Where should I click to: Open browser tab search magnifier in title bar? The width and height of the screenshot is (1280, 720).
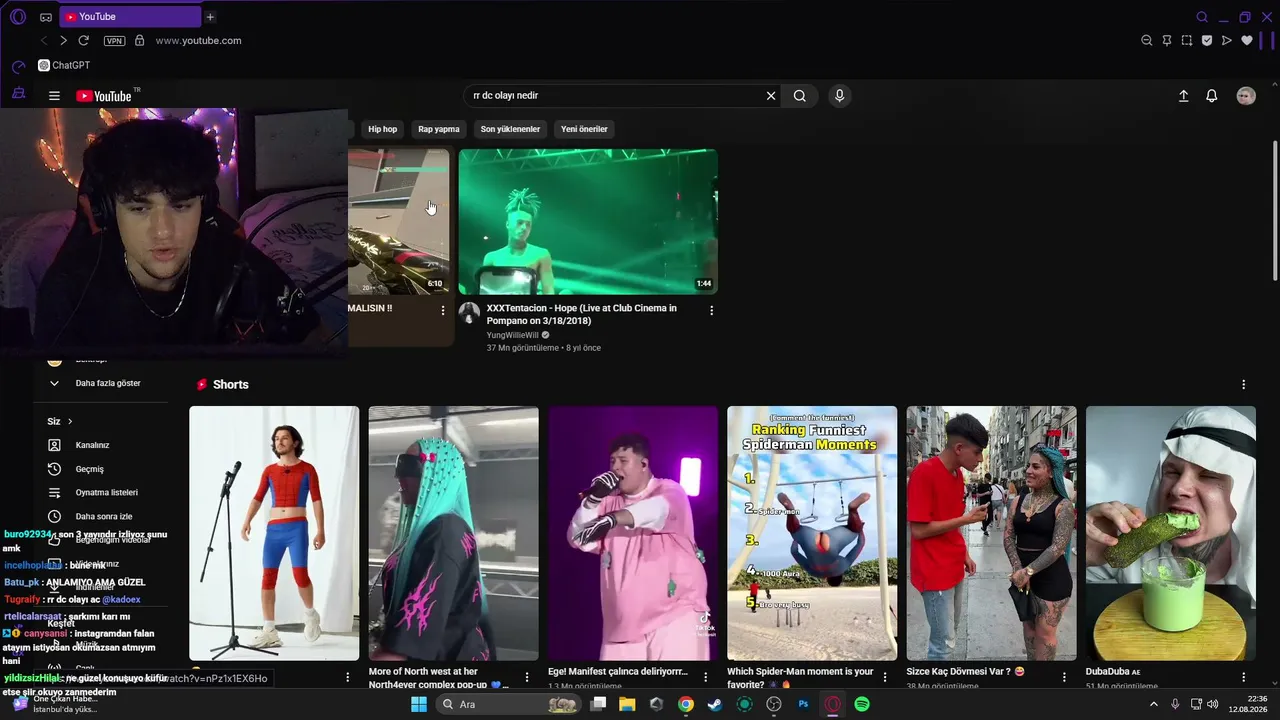1202,17
